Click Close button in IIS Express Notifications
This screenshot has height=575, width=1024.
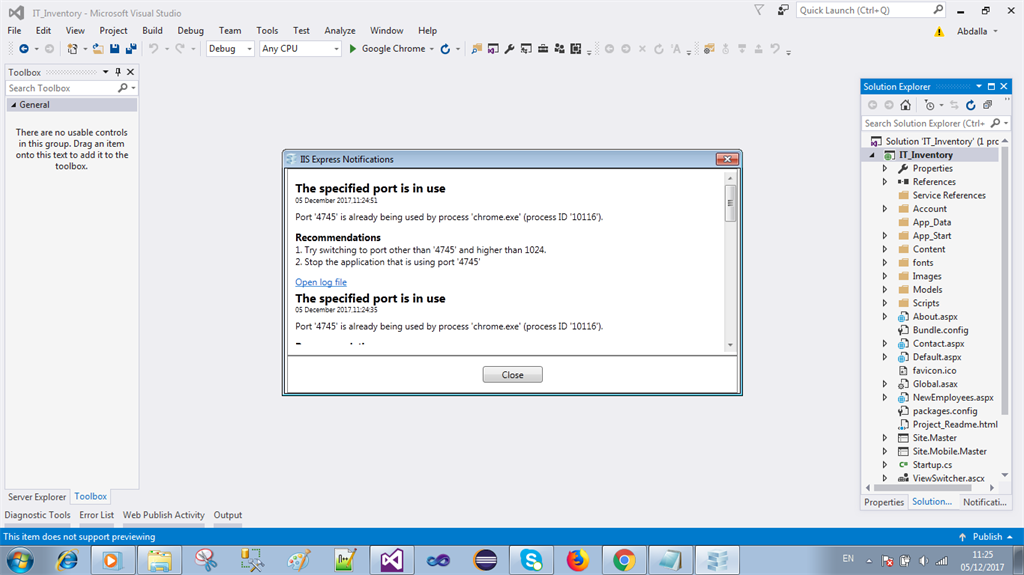[x=512, y=374]
